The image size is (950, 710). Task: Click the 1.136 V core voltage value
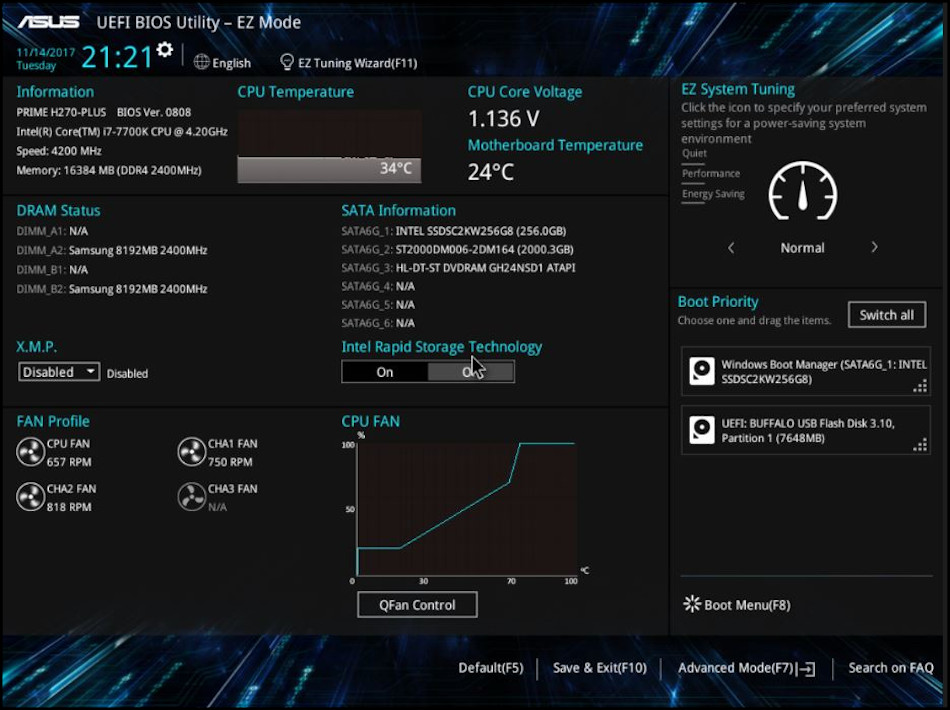(x=503, y=119)
